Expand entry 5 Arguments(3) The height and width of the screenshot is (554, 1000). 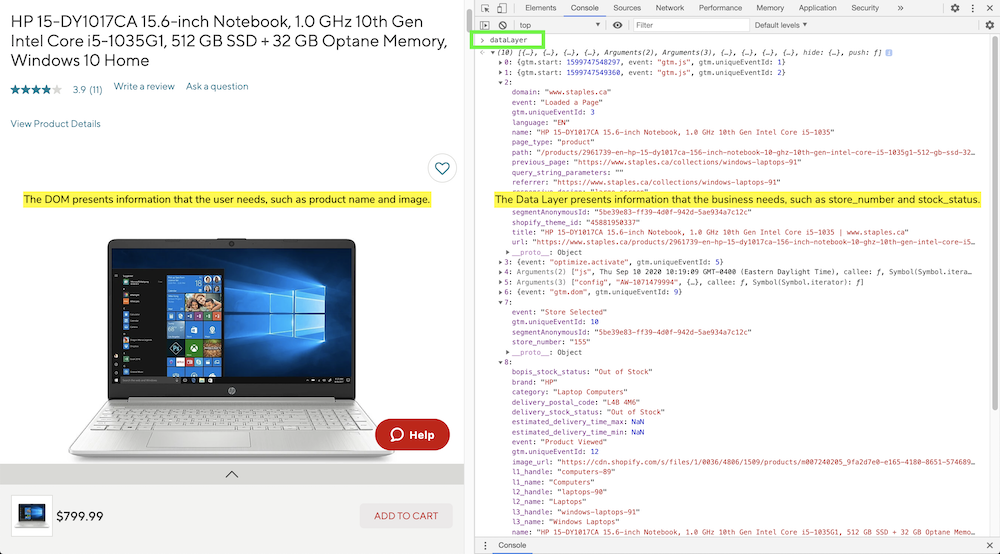(501, 282)
